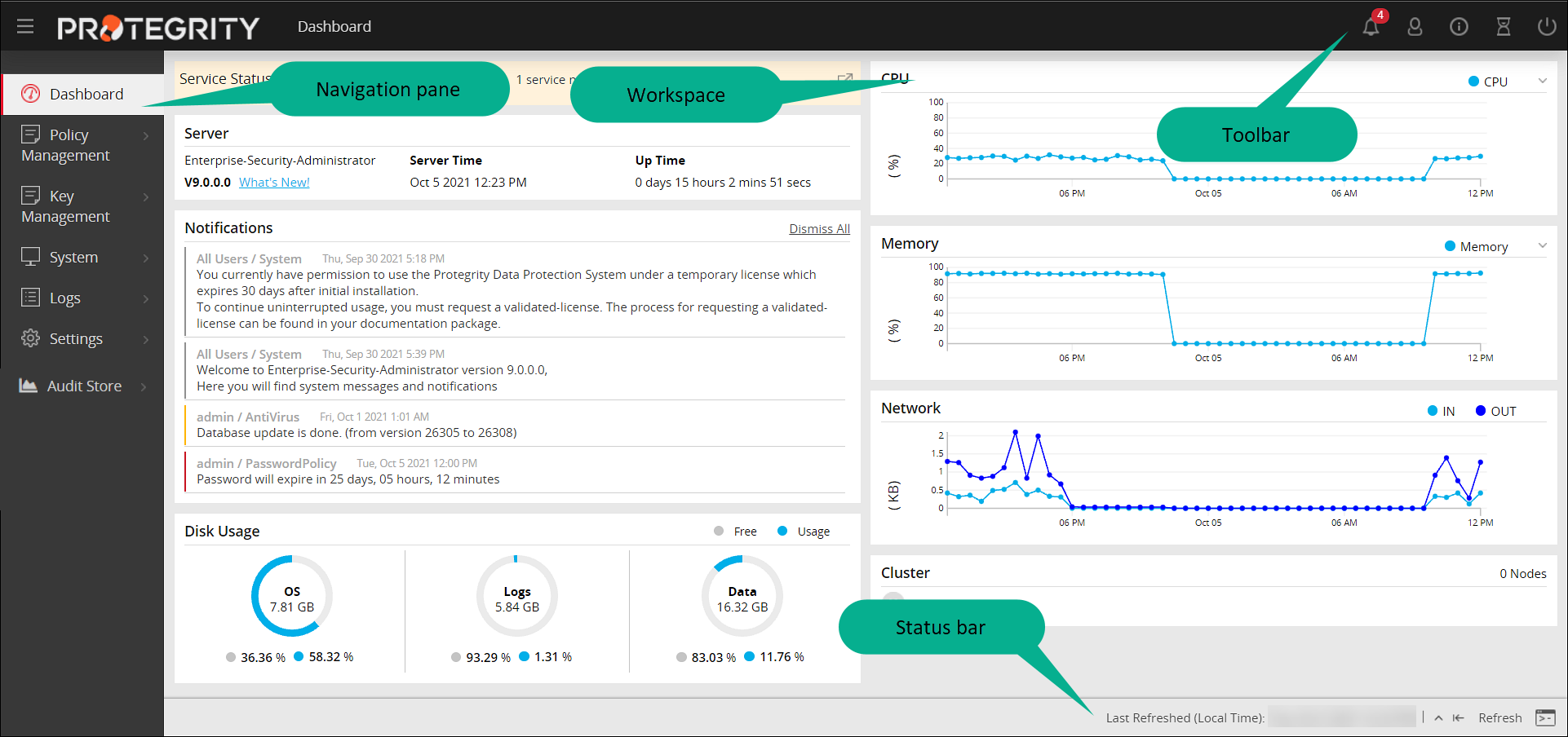The height and width of the screenshot is (737, 1568).
Task: Open the info icon in the top toolbar
Action: [1459, 26]
